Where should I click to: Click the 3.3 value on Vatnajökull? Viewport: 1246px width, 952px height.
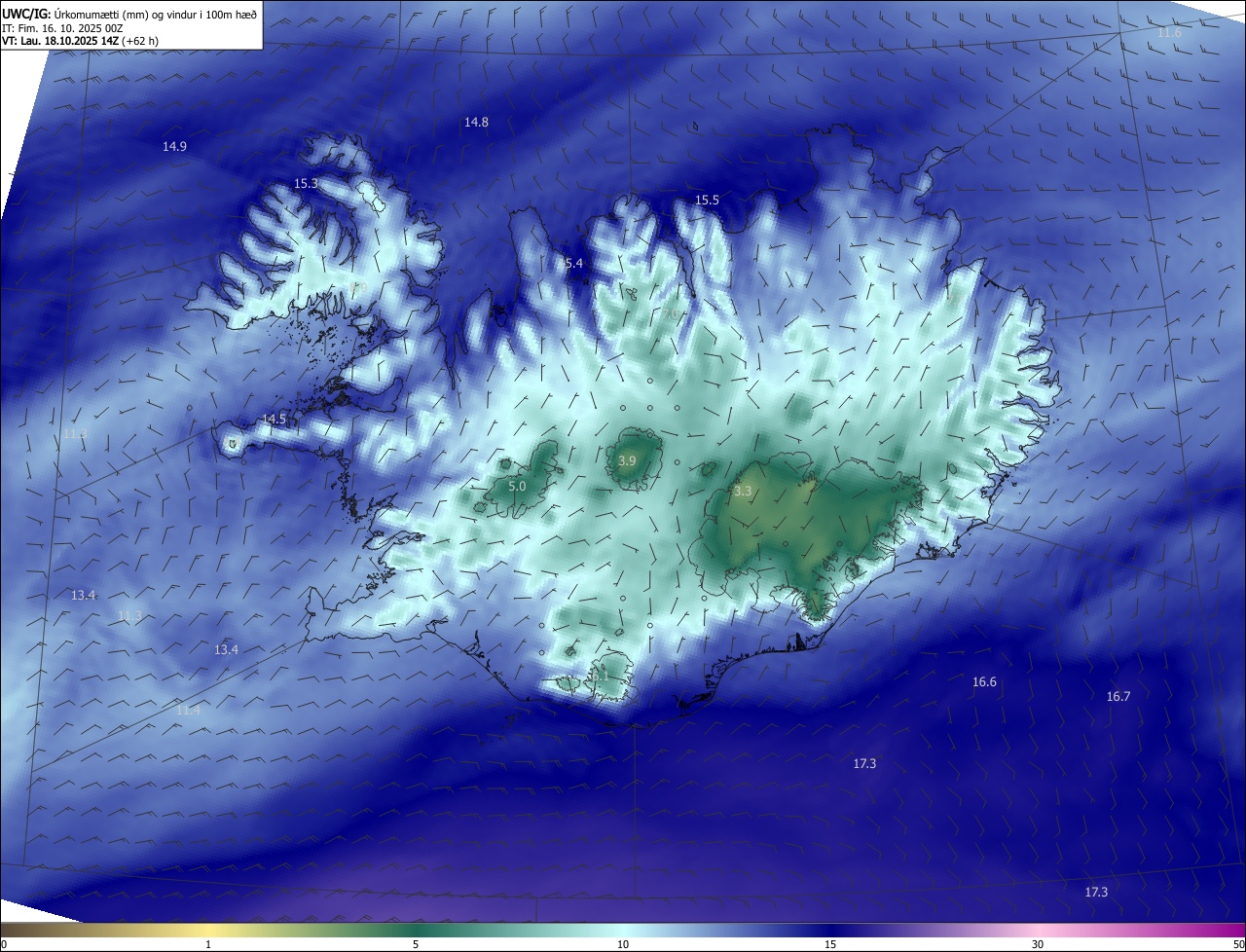(743, 491)
